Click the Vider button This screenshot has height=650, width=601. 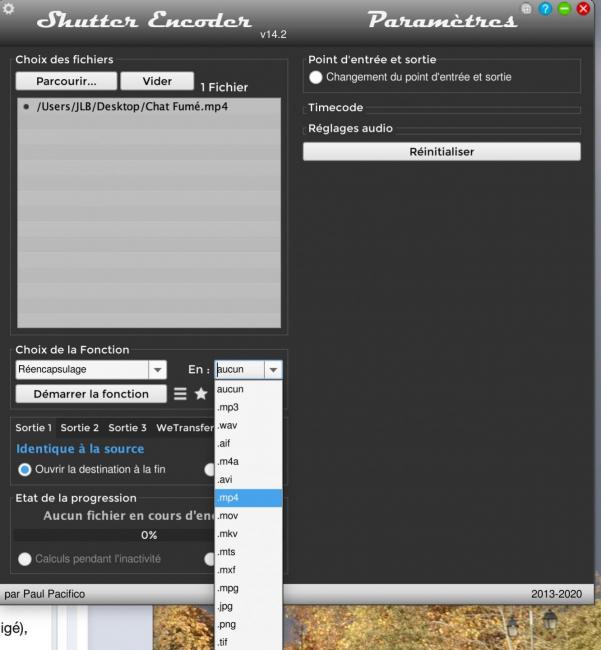point(157,81)
